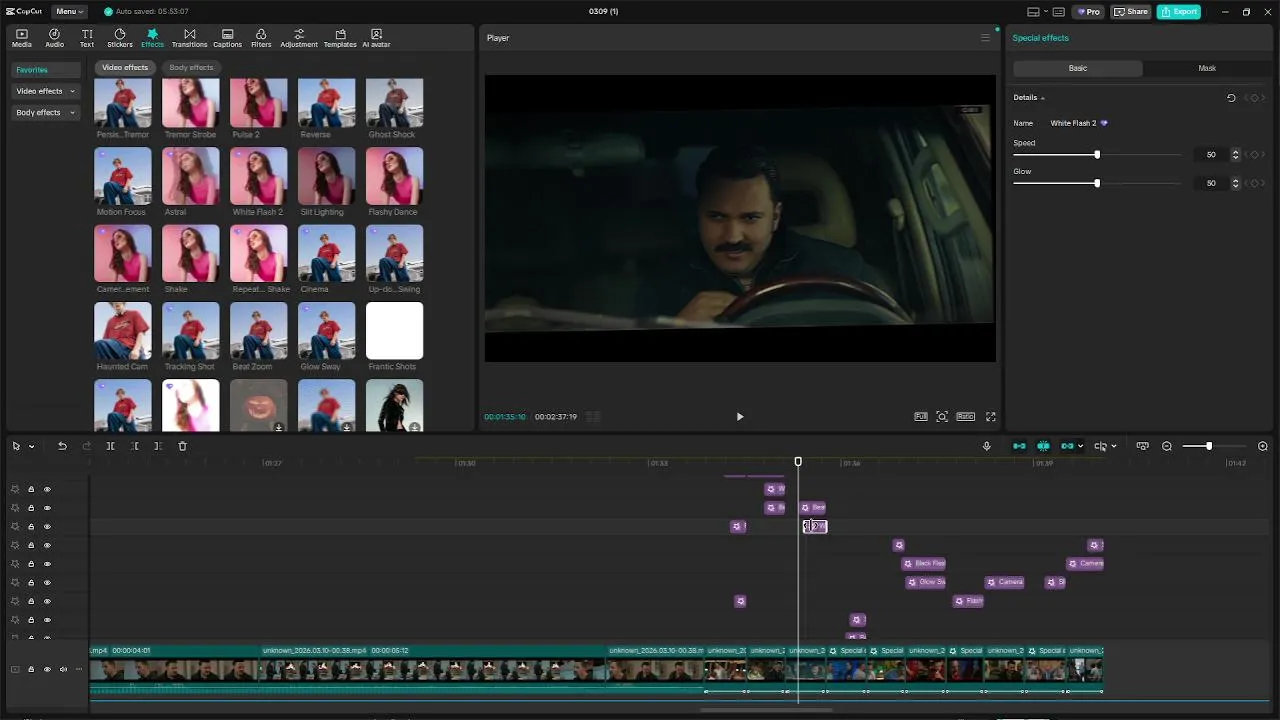1280x720 pixels.
Task: Add a keyframe for Speed
Action: (x=1254, y=155)
